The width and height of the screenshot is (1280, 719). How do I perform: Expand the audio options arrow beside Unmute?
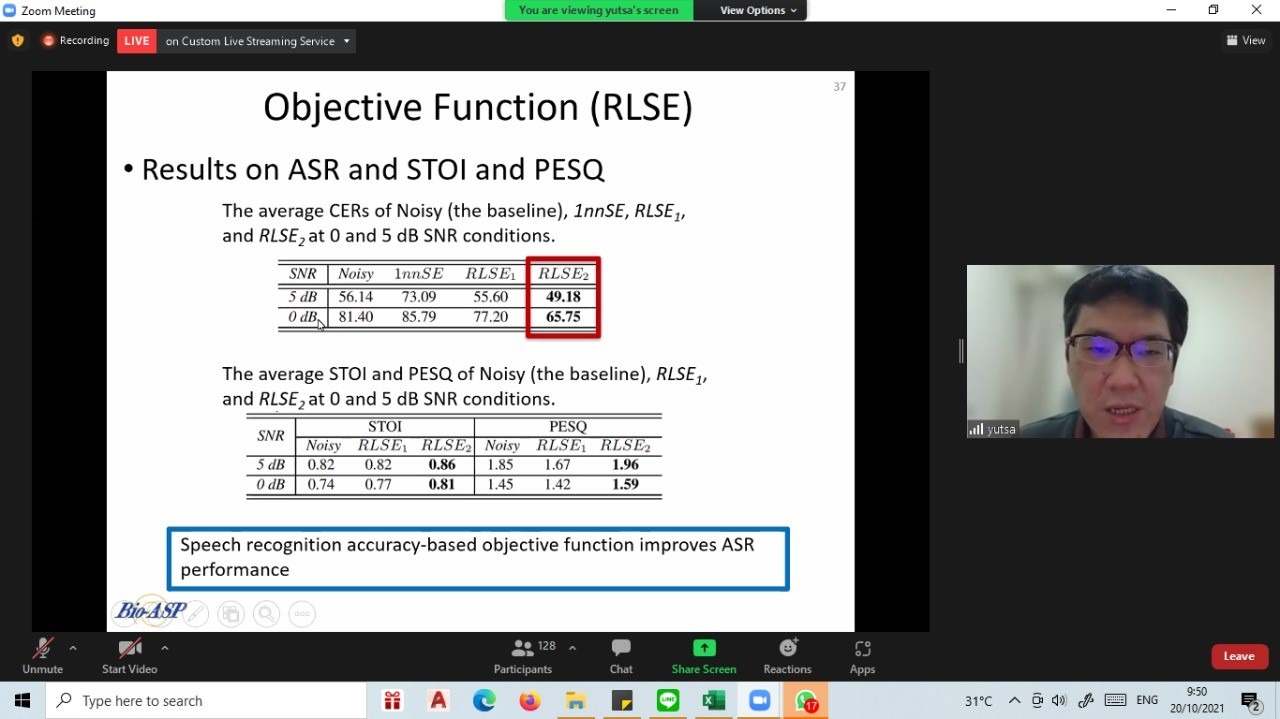point(73,648)
